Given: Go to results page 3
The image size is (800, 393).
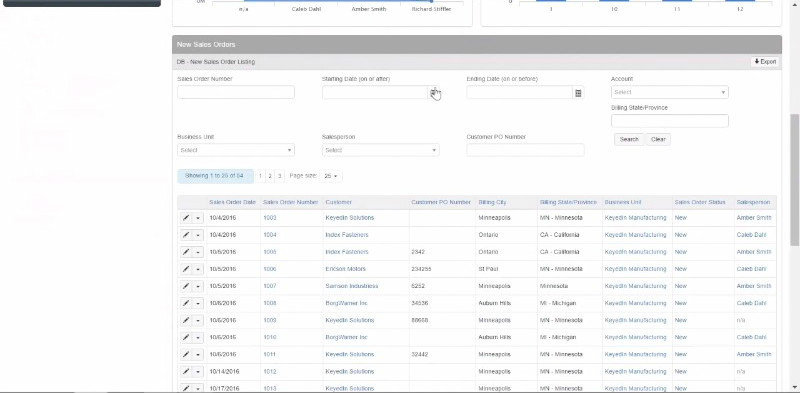Looking at the screenshot, I should (280, 176).
